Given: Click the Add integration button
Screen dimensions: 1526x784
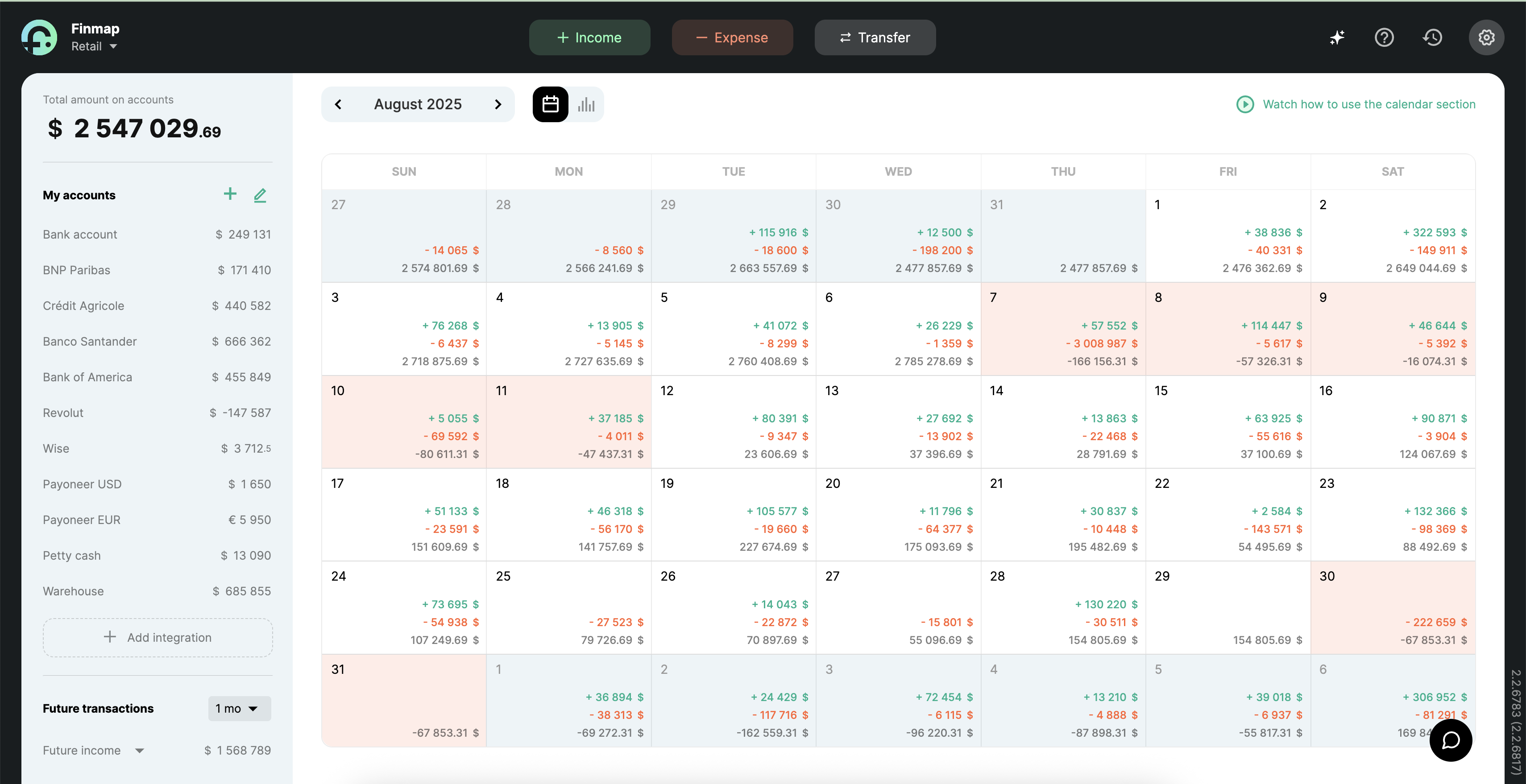Looking at the screenshot, I should click(158, 637).
